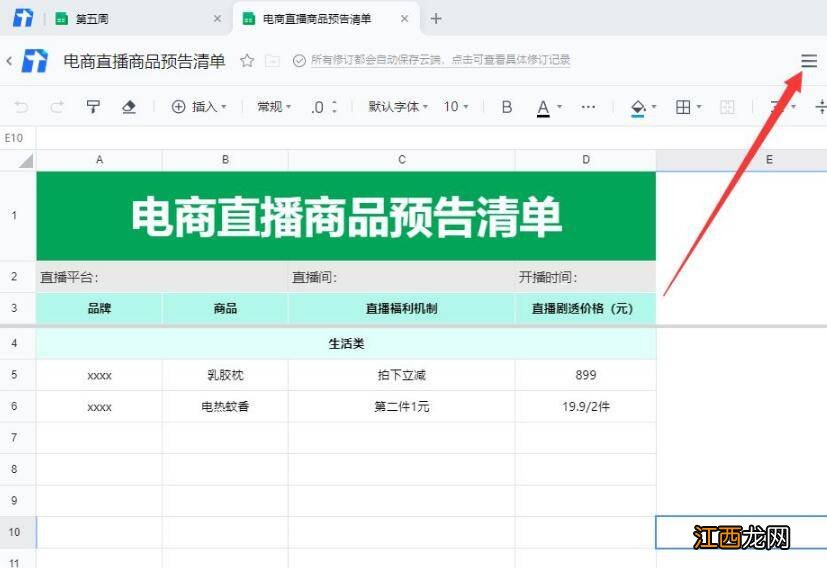Click the 899 price cell
827x568 pixels.
pyautogui.click(x=585, y=375)
